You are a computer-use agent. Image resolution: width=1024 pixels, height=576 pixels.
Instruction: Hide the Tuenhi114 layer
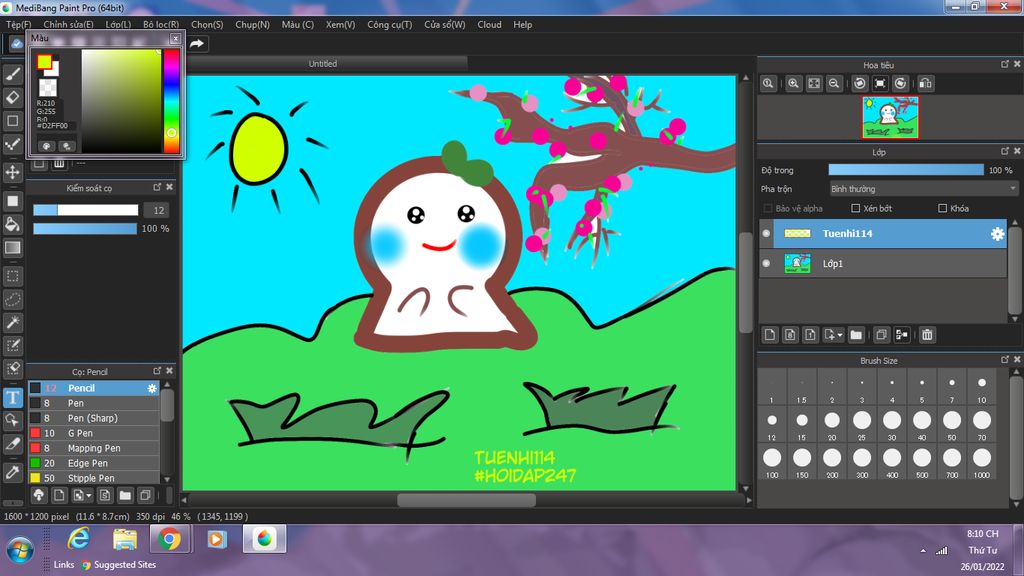(767, 234)
